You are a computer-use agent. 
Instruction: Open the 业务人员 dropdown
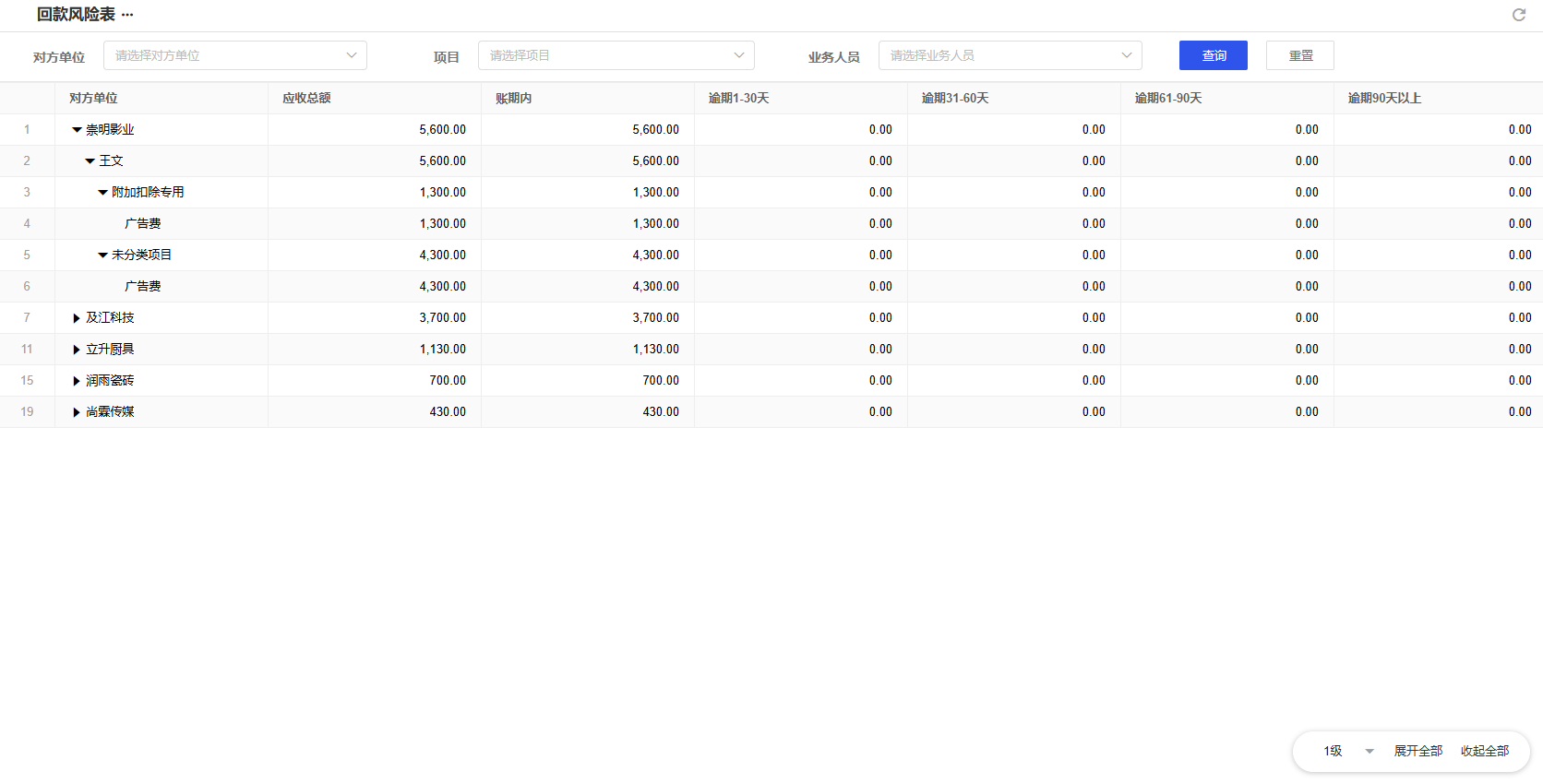point(1010,55)
